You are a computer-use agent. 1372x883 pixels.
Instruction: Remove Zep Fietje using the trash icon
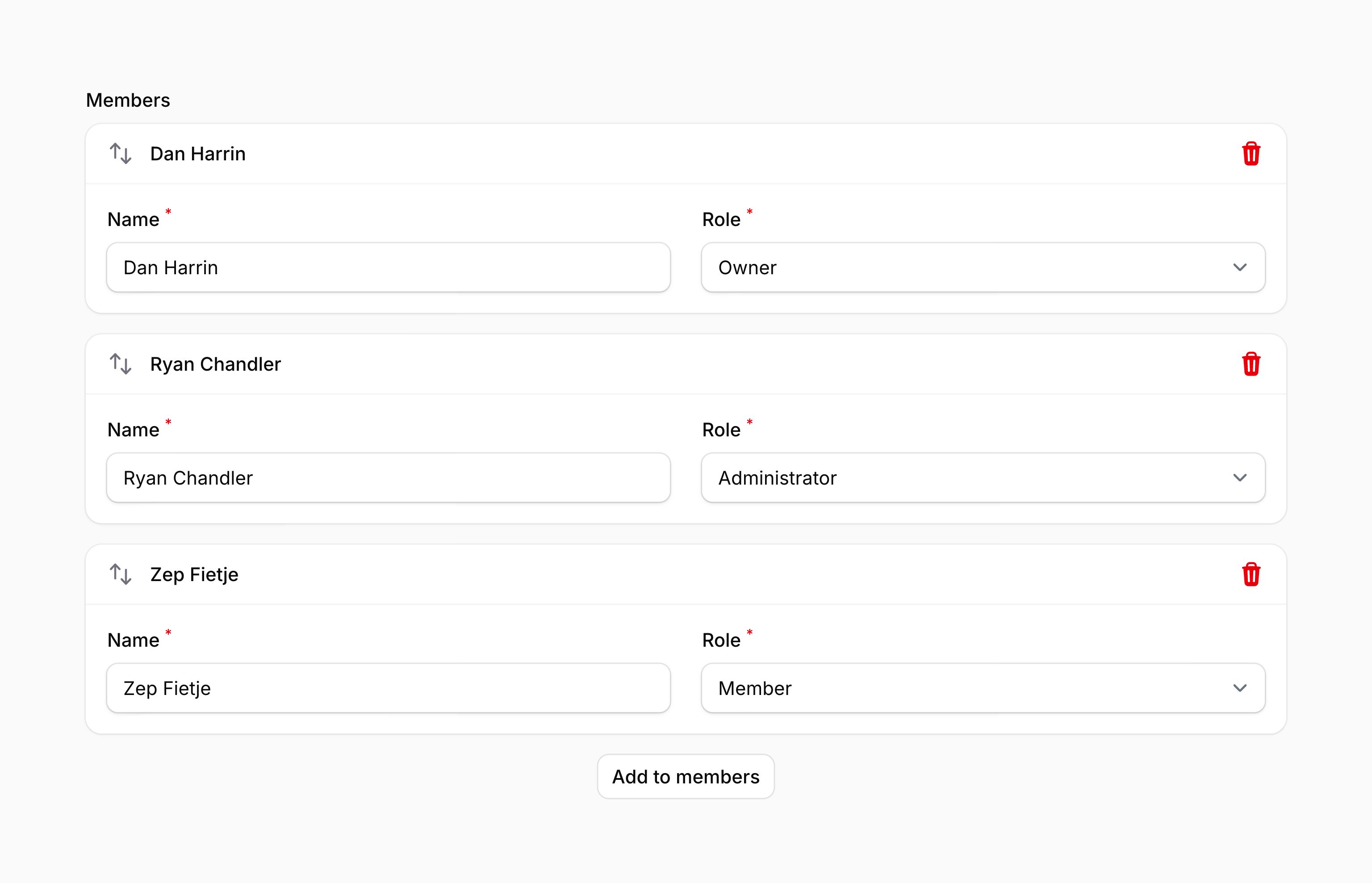pyautogui.click(x=1251, y=574)
